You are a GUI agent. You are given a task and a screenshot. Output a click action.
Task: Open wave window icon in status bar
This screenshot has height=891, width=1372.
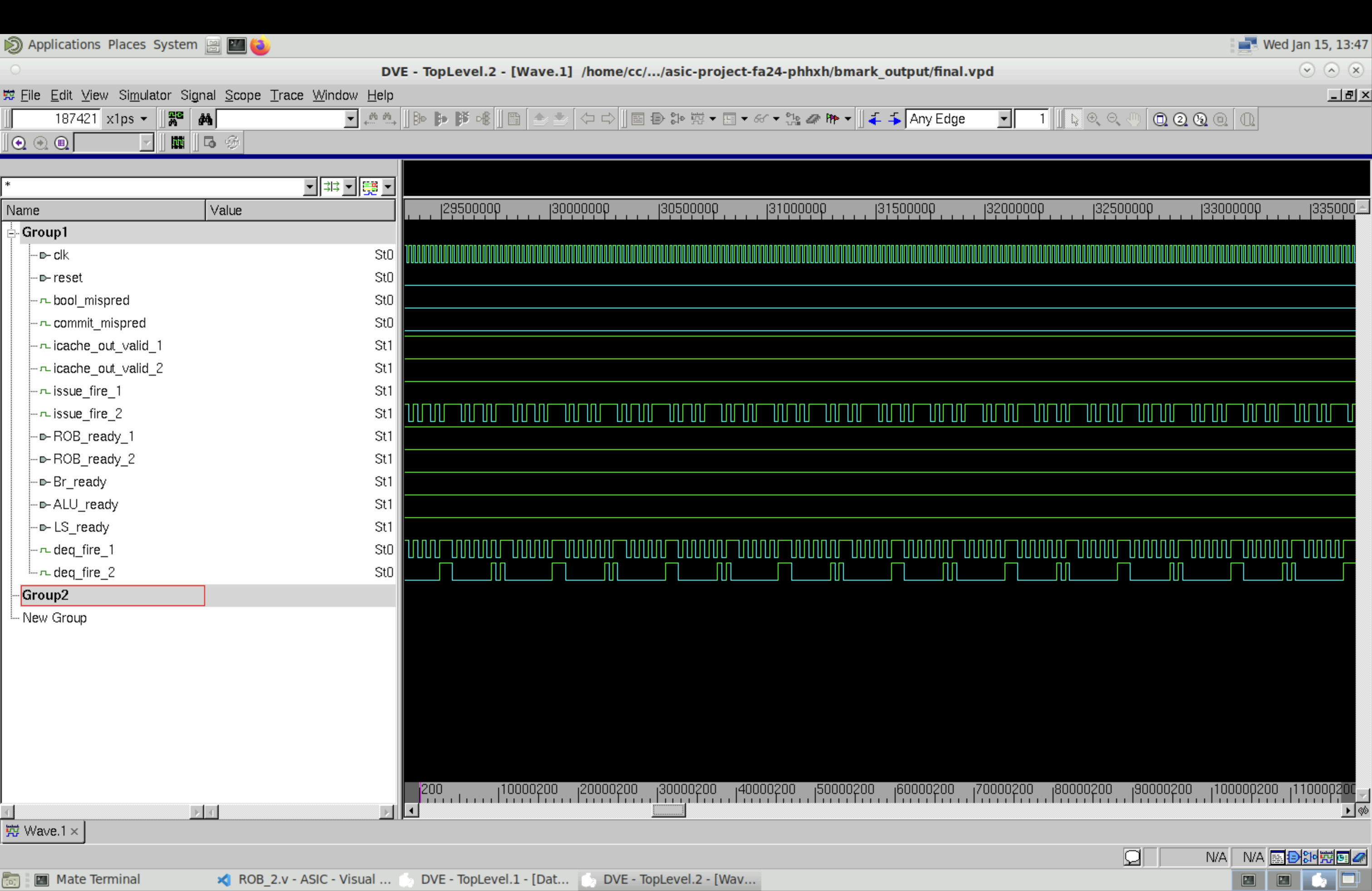(1326, 857)
